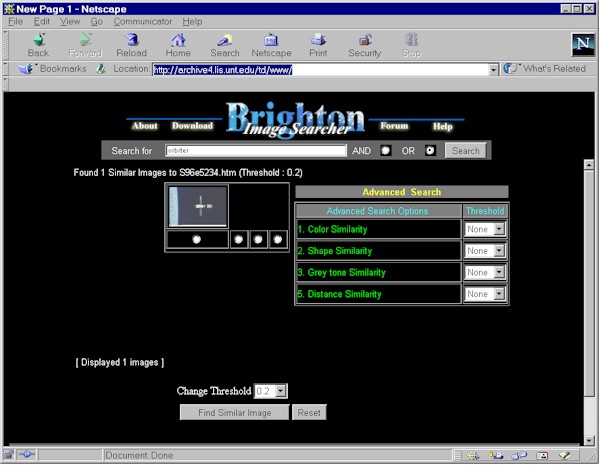Open the Download link

pyautogui.click(x=192, y=126)
